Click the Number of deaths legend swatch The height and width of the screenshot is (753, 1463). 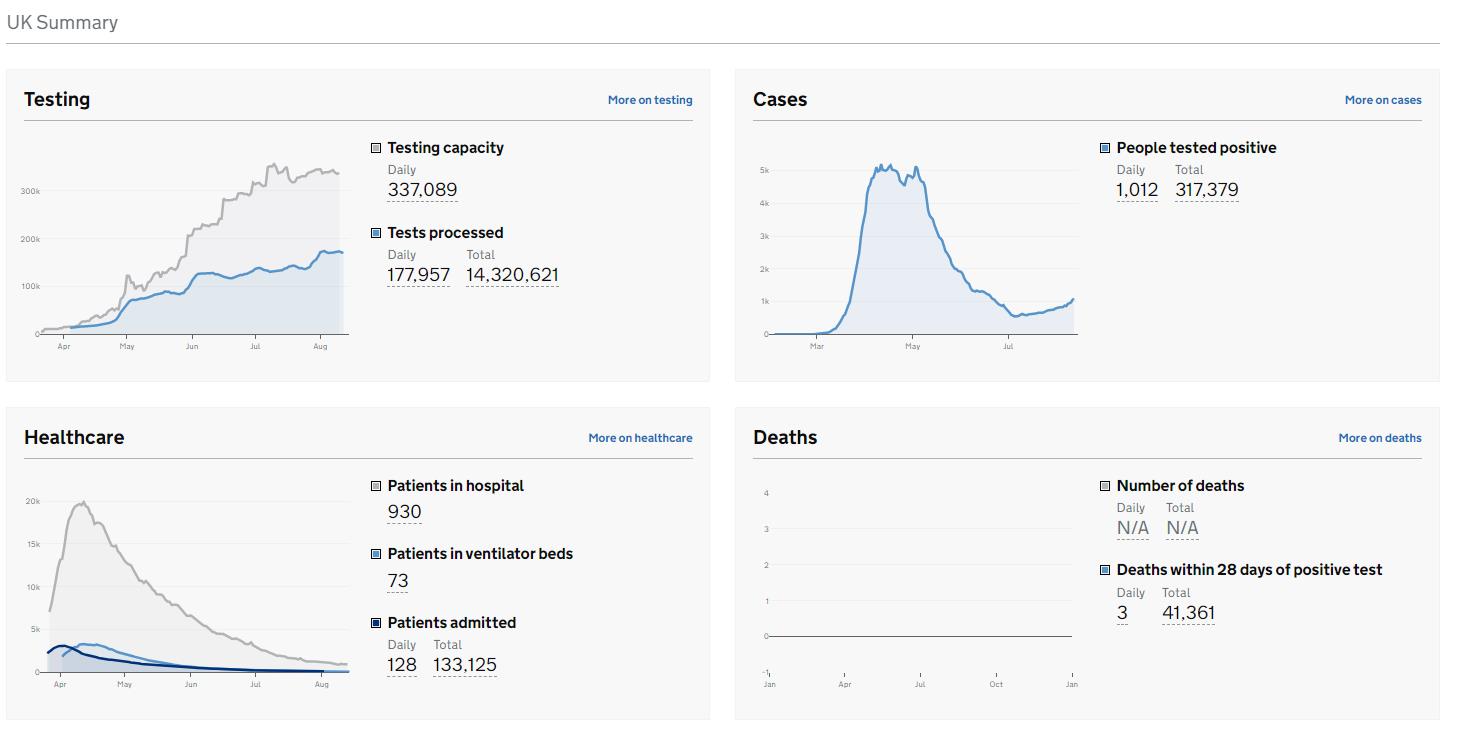tap(1105, 486)
